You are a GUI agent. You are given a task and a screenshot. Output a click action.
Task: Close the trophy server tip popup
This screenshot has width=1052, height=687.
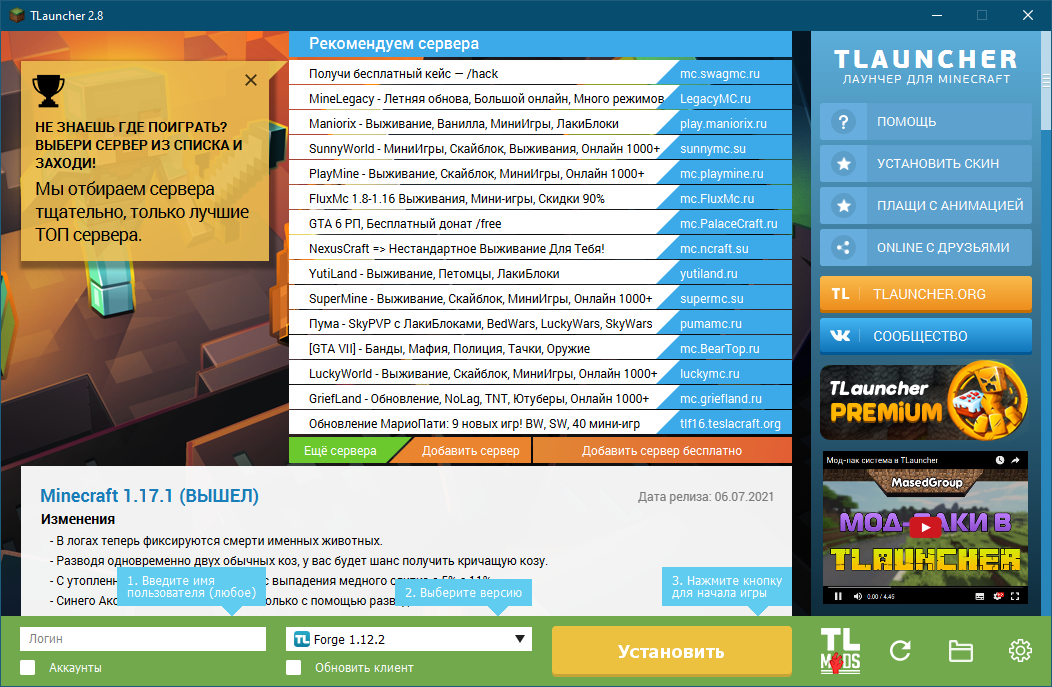pyautogui.click(x=251, y=80)
